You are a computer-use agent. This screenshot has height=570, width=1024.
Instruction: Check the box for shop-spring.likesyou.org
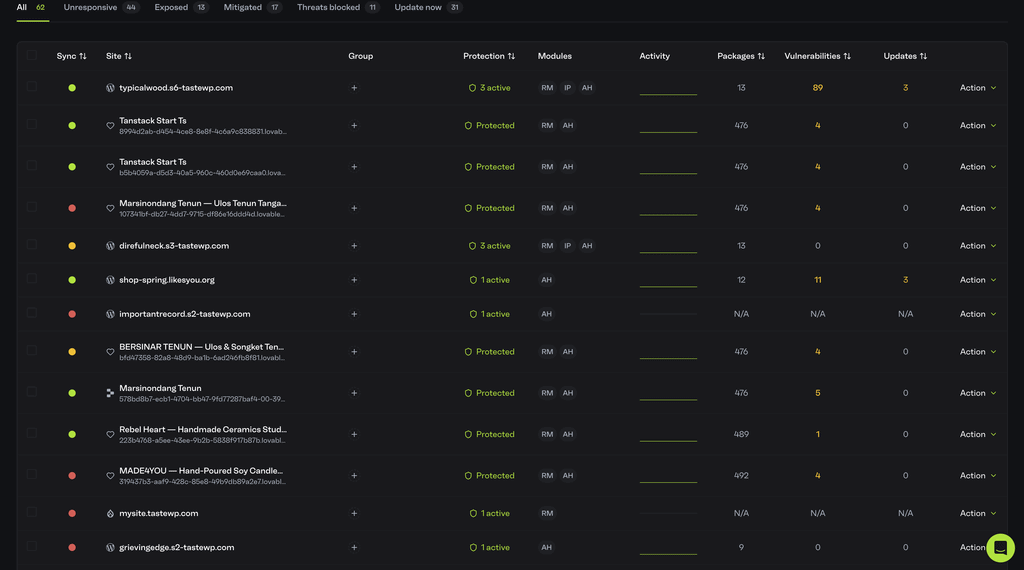click(31, 279)
